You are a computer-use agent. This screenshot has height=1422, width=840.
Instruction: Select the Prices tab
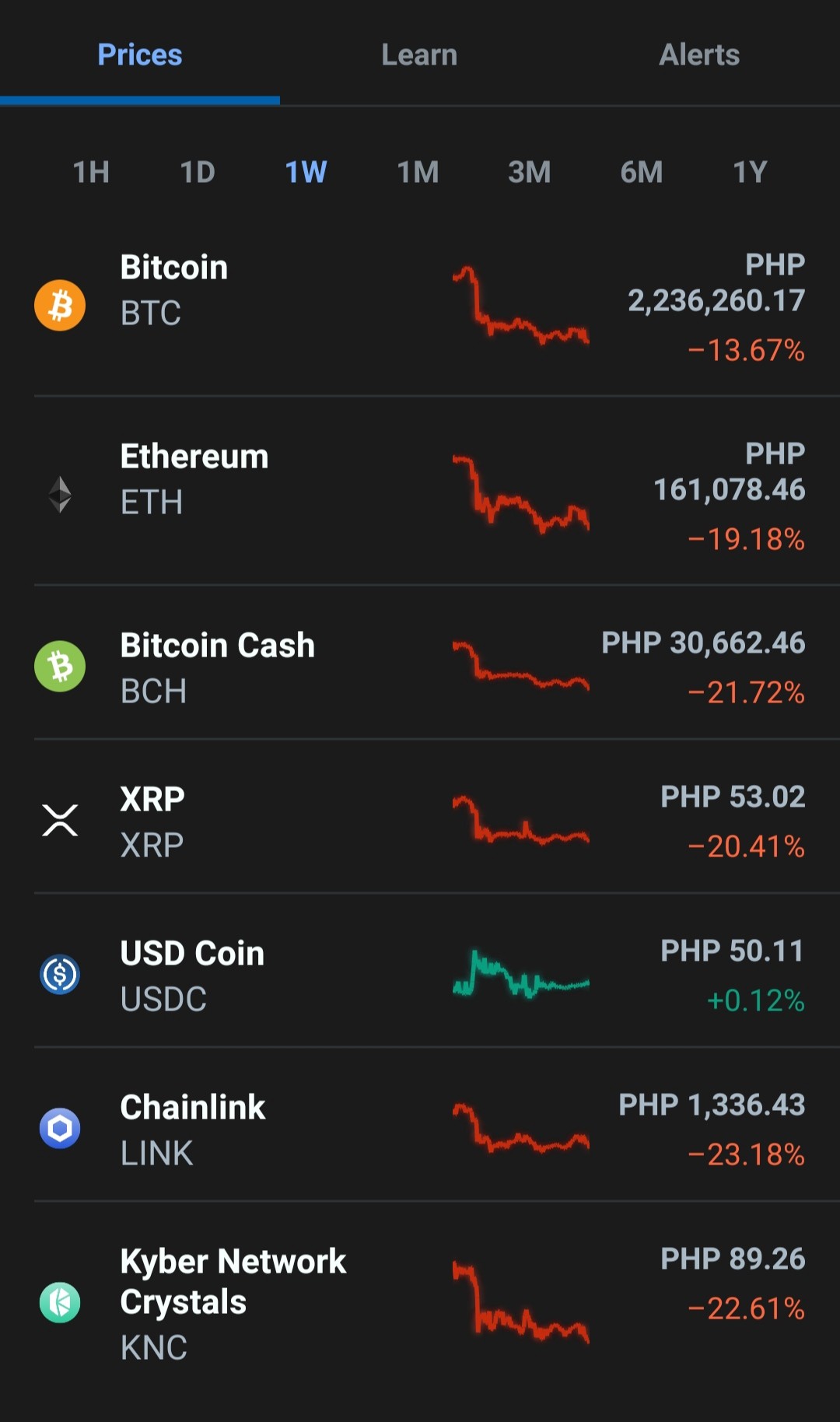click(x=140, y=54)
